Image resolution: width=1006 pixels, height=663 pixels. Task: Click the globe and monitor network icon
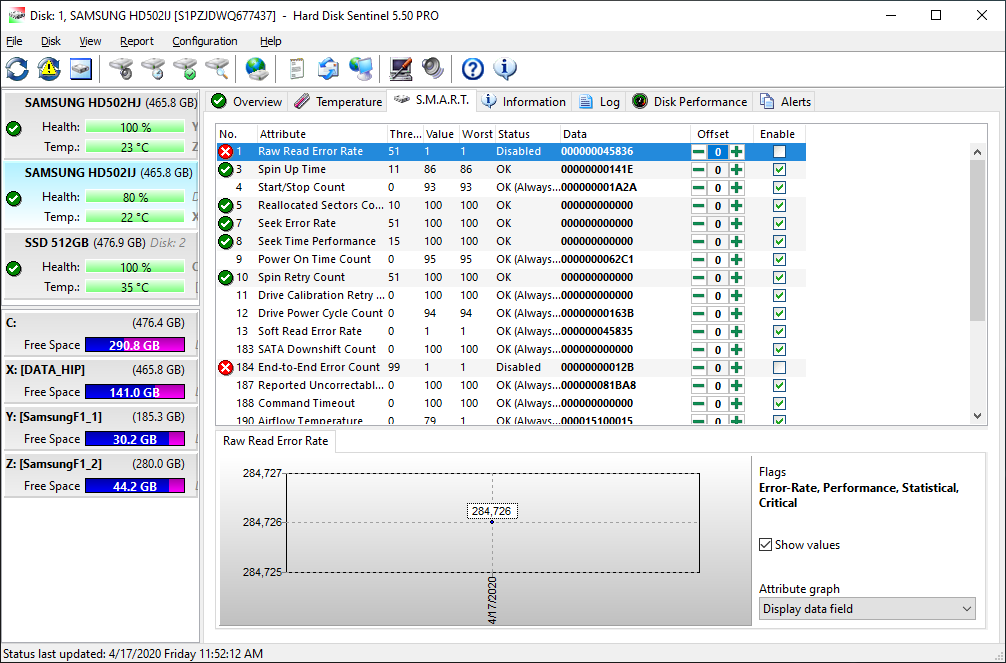point(361,69)
